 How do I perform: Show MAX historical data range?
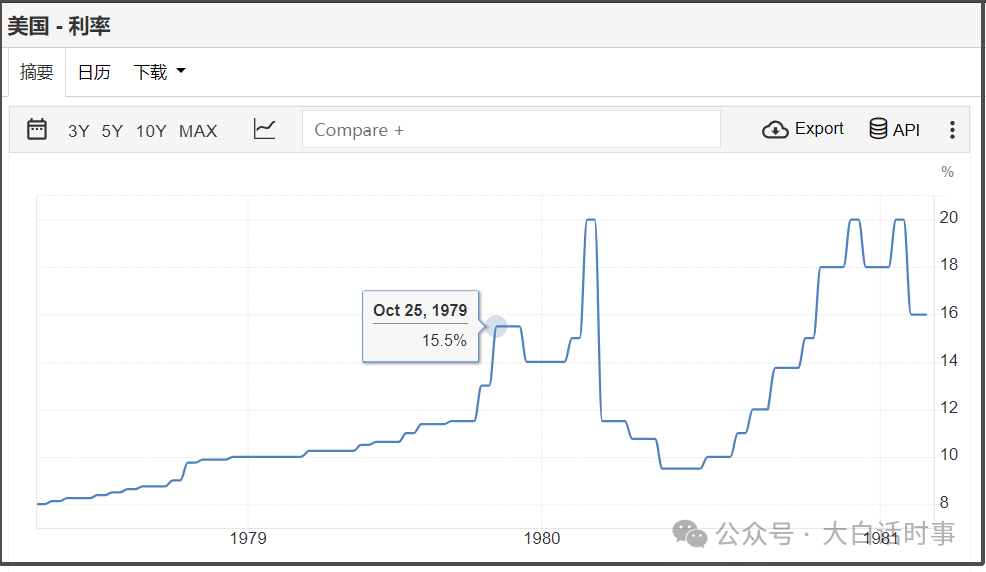click(198, 130)
